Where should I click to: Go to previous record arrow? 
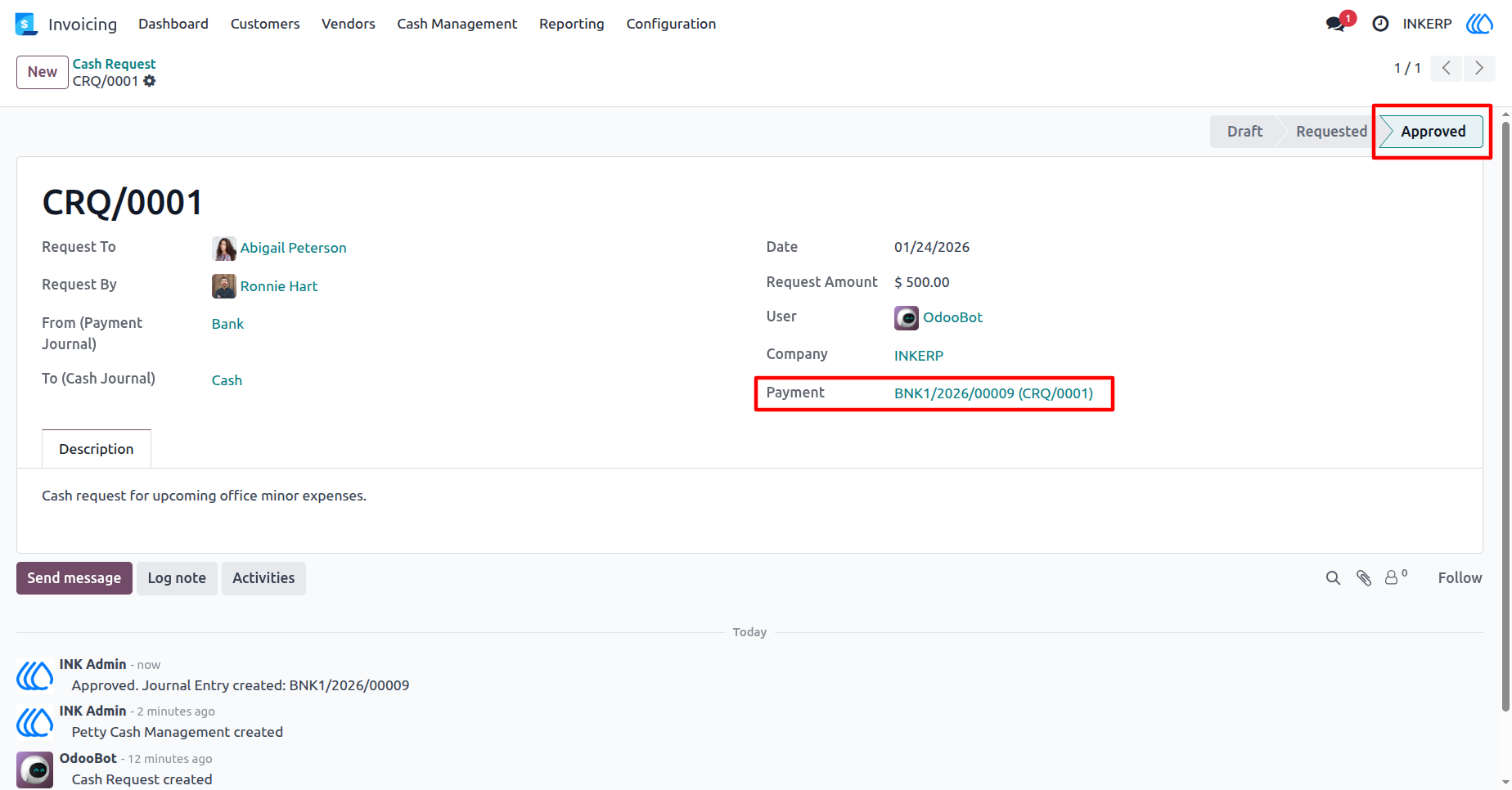(x=1447, y=68)
